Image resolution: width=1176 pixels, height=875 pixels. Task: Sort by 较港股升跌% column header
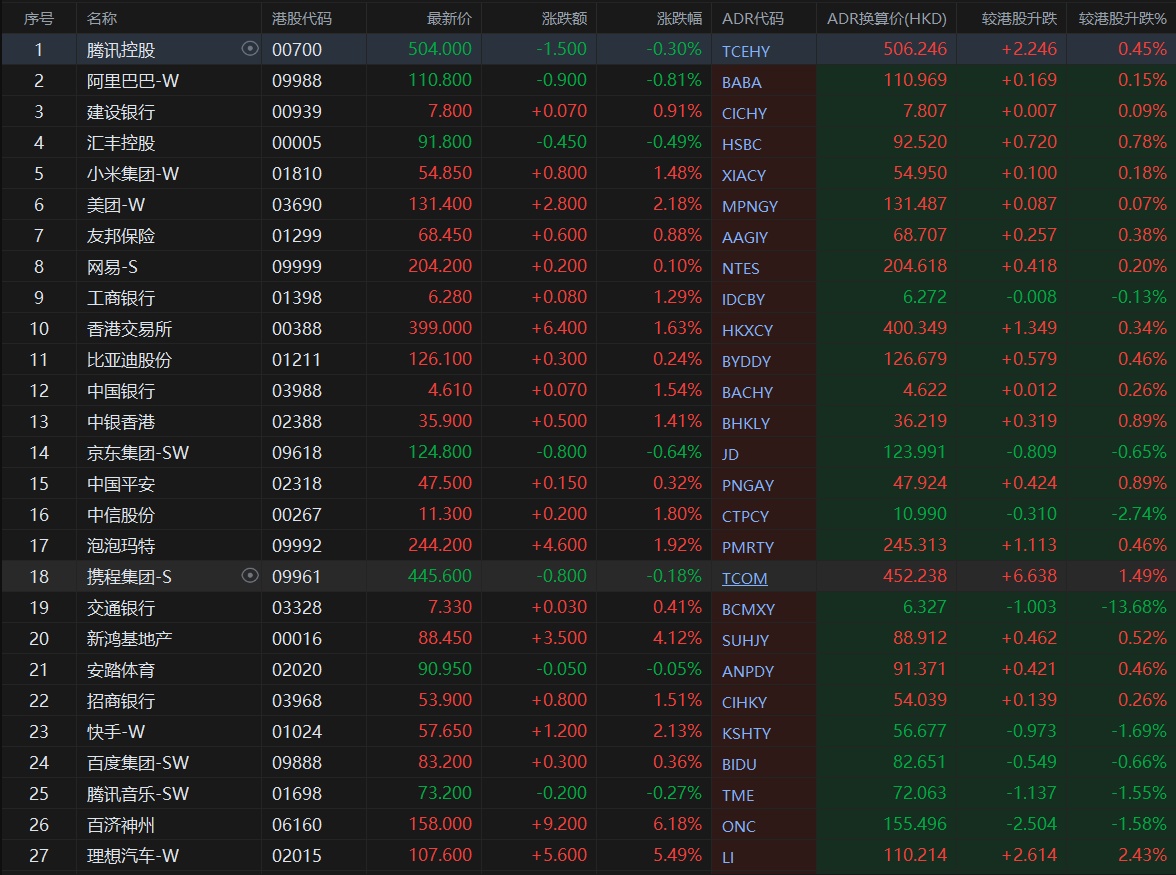coord(1122,18)
